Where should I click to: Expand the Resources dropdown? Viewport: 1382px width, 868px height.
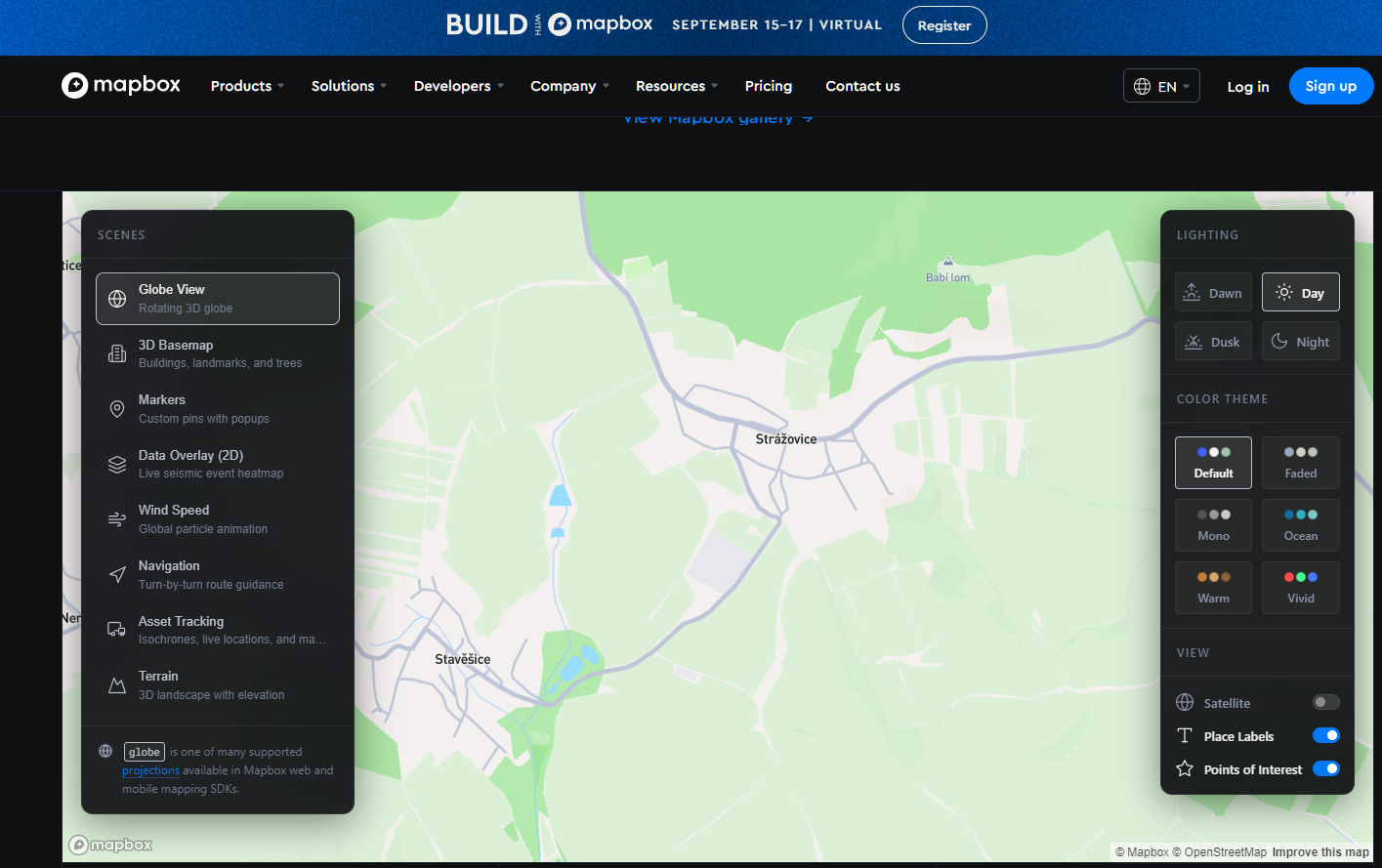[677, 86]
